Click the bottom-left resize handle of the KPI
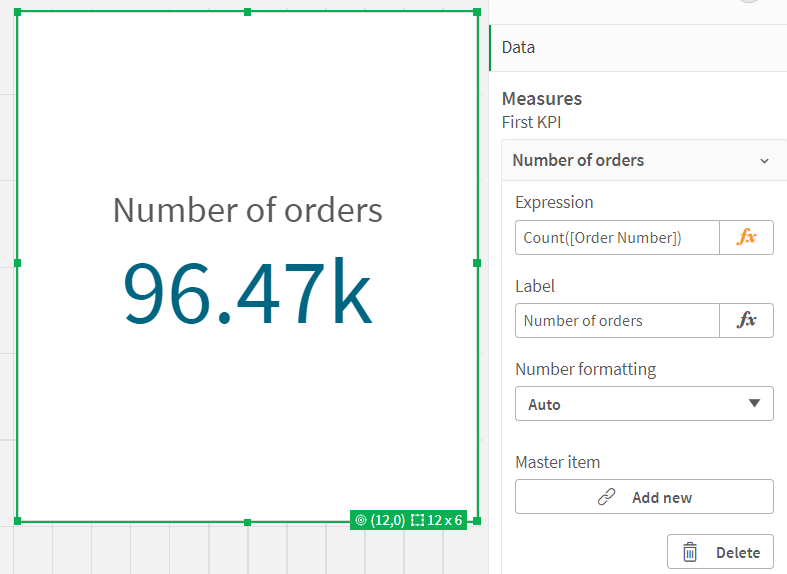This screenshot has width=787, height=574. coord(18,521)
